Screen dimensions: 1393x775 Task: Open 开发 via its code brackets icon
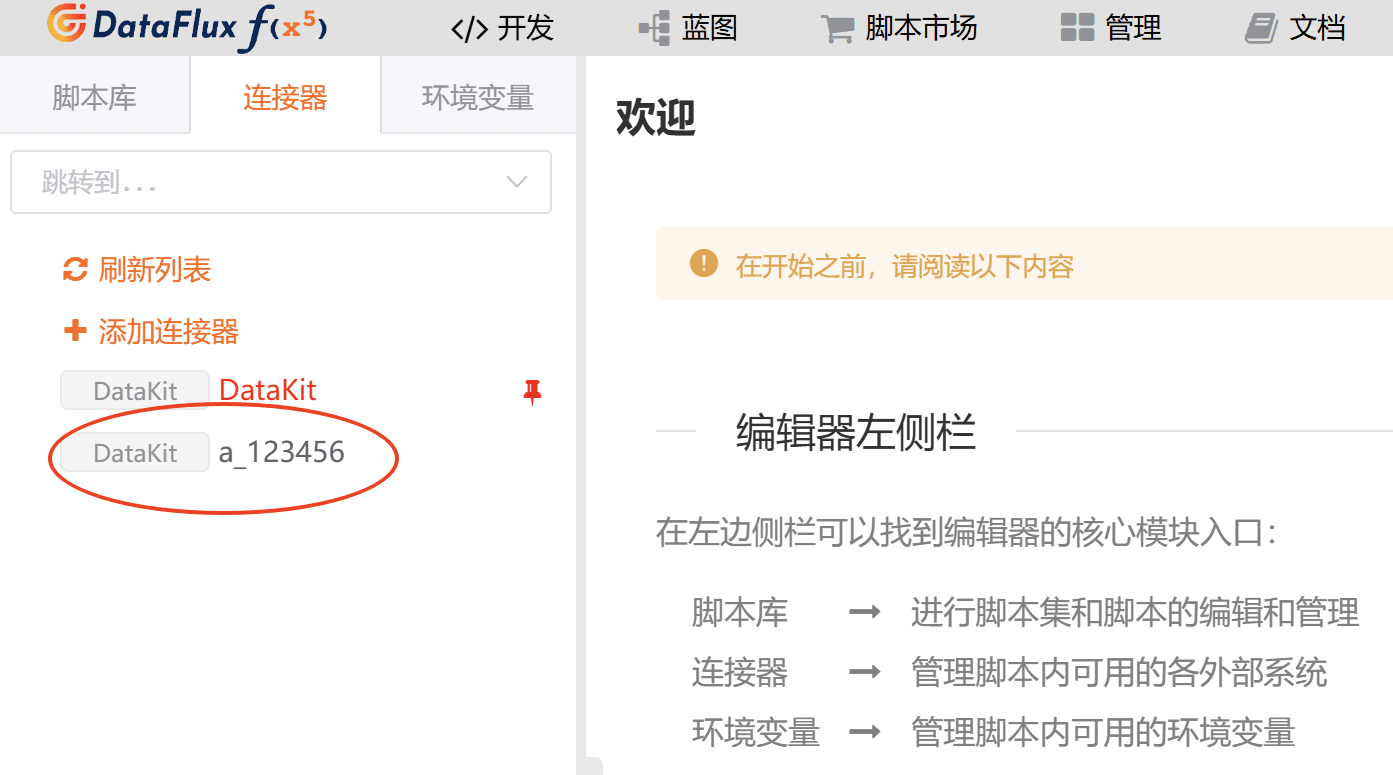click(470, 29)
